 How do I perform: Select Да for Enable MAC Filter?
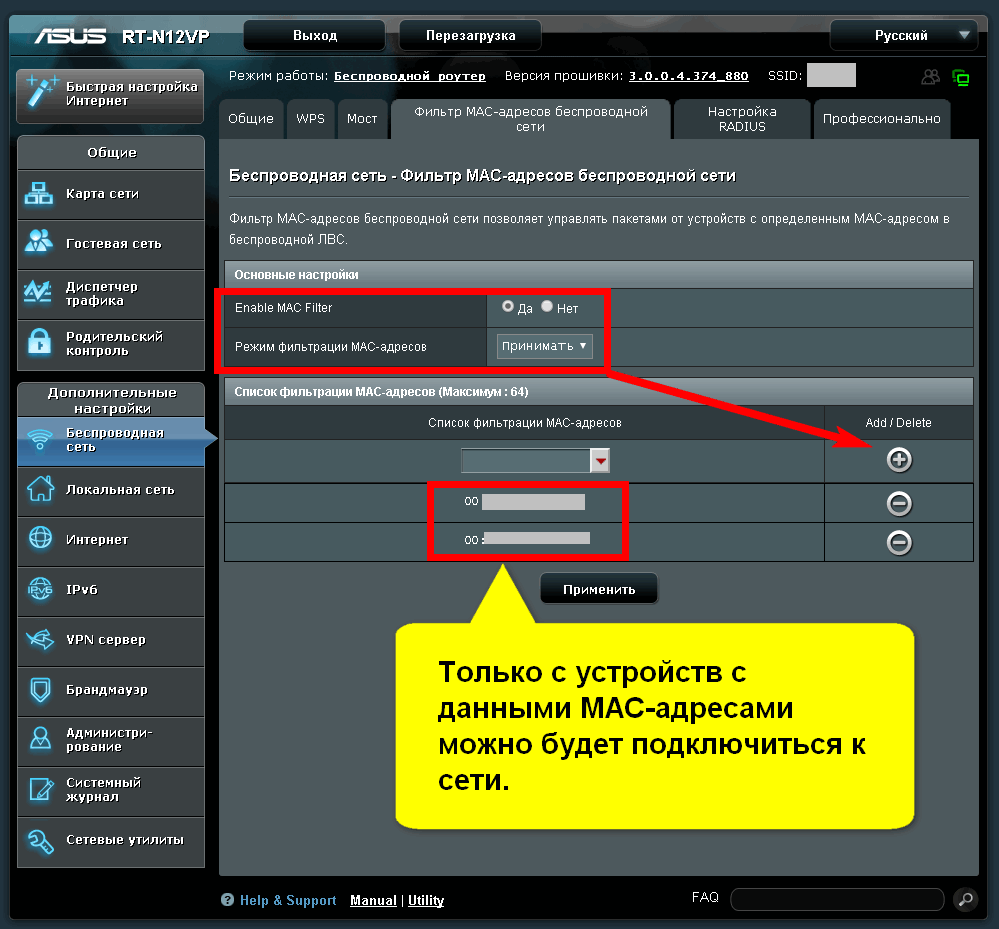(508, 307)
